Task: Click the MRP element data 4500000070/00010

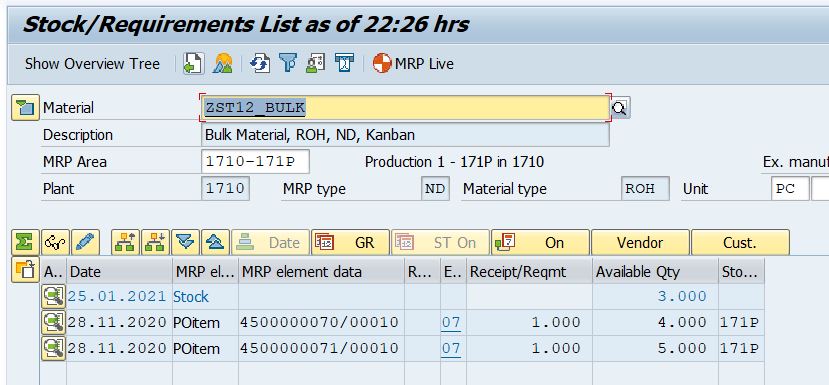Action: click(x=319, y=322)
